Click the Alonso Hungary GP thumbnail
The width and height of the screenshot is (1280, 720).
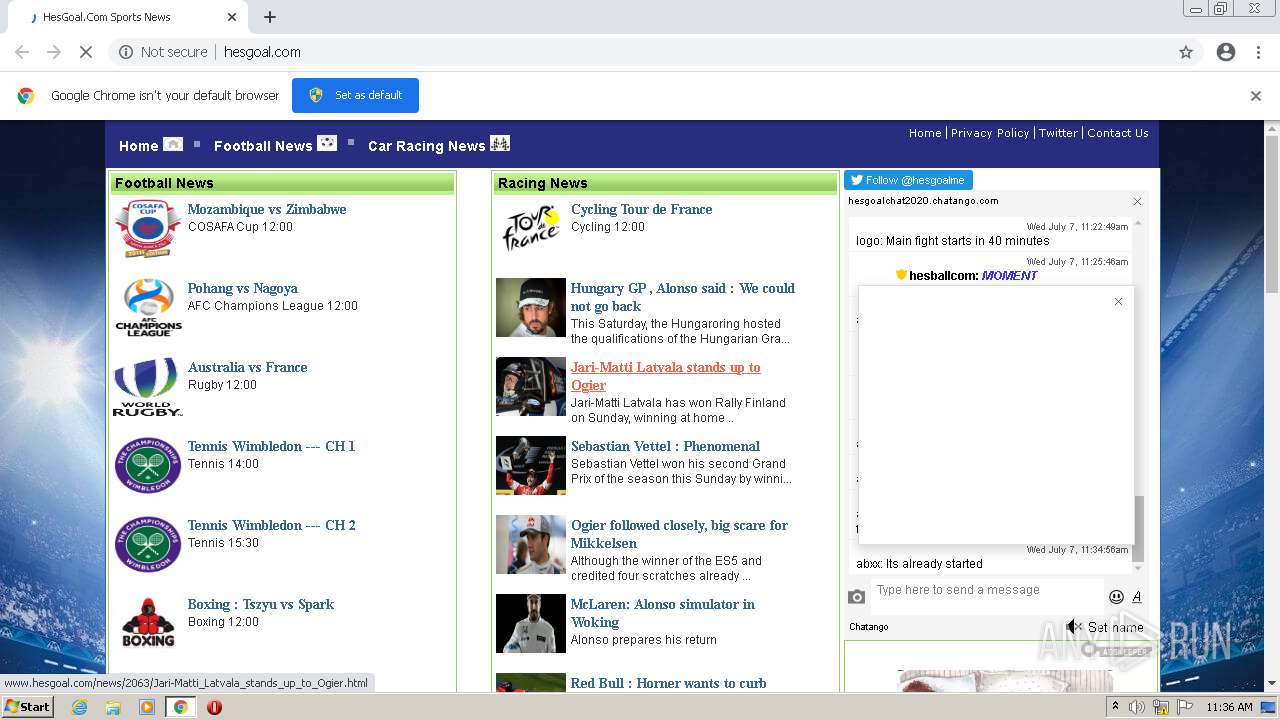[531, 308]
